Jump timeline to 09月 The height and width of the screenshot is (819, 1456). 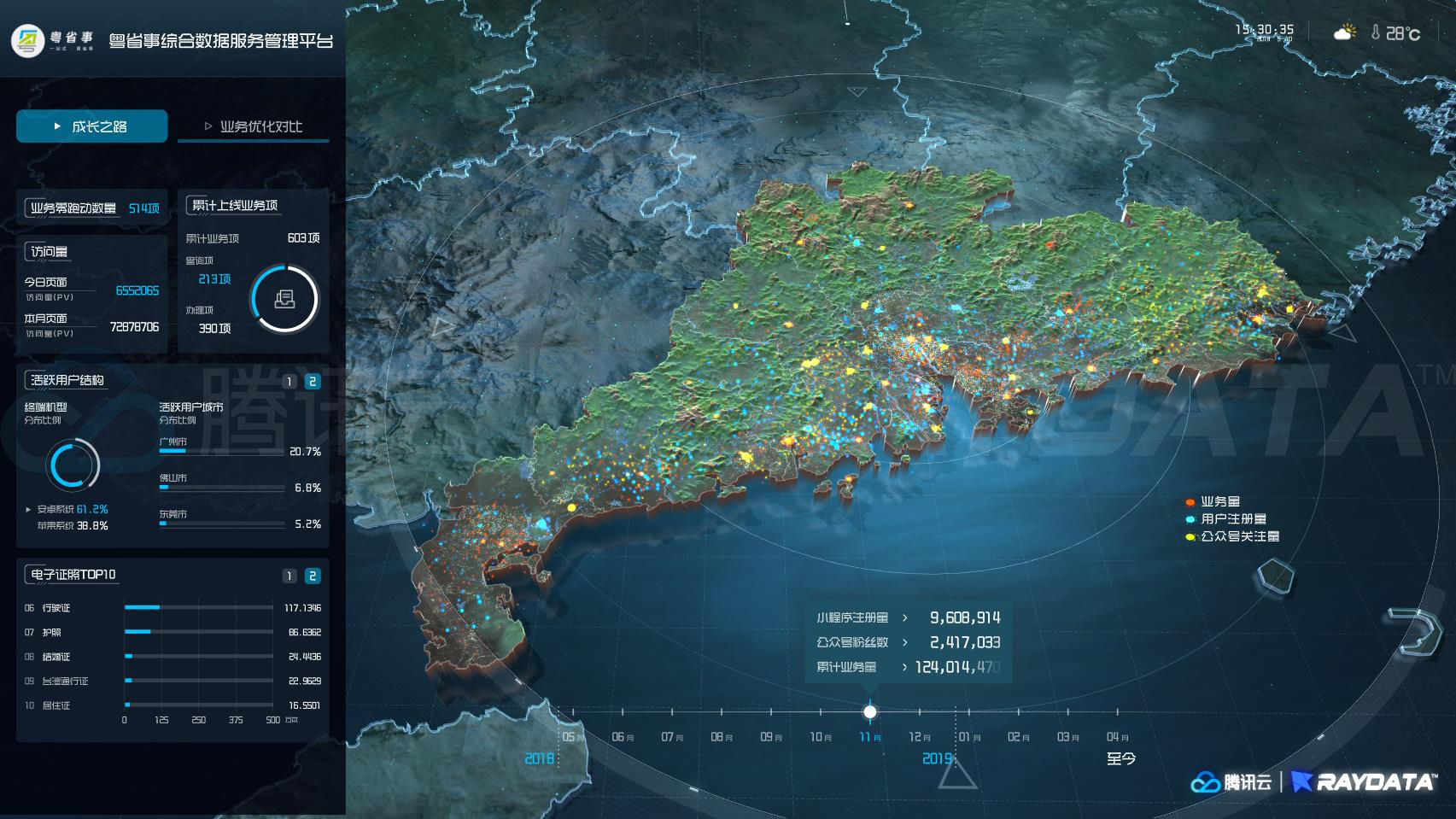click(x=771, y=737)
